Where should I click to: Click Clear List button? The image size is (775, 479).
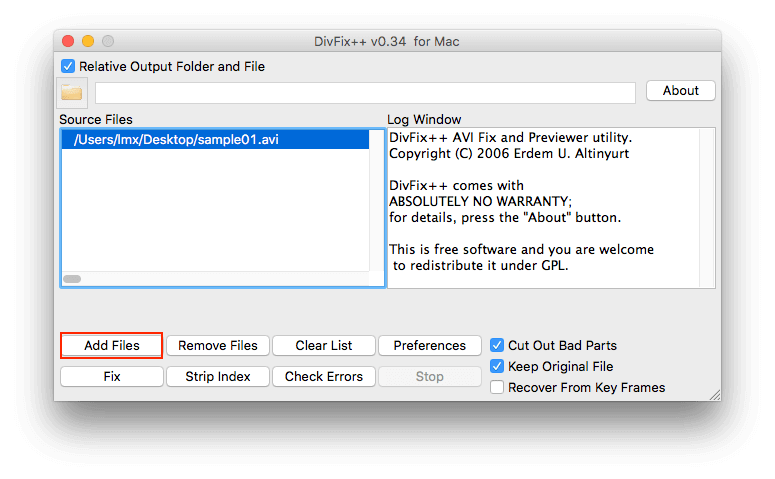pyautogui.click(x=324, y=345)
